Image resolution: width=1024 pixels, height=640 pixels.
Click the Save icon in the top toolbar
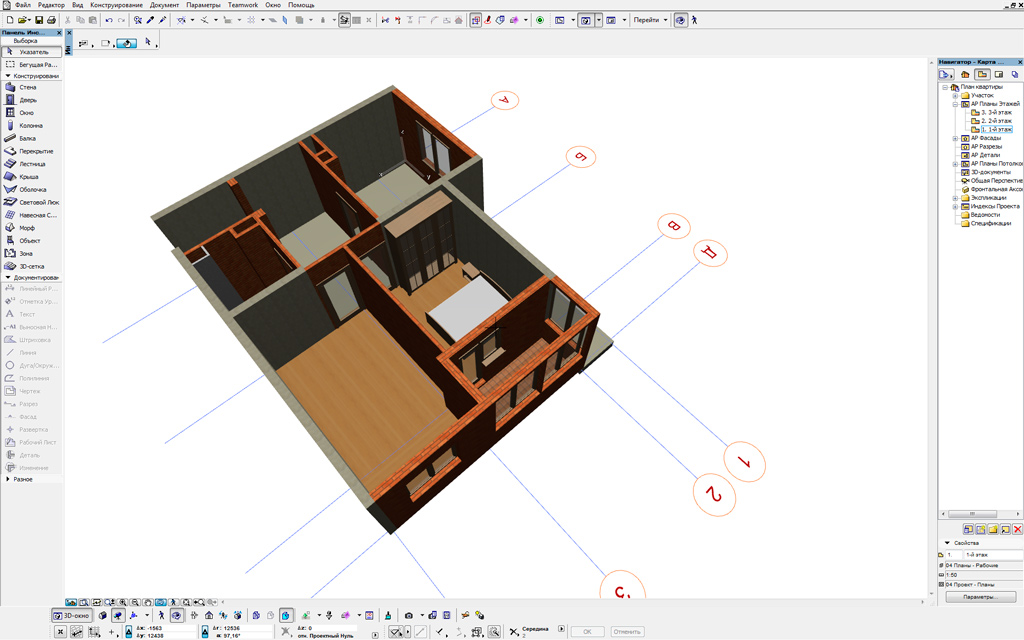[38, 20]
